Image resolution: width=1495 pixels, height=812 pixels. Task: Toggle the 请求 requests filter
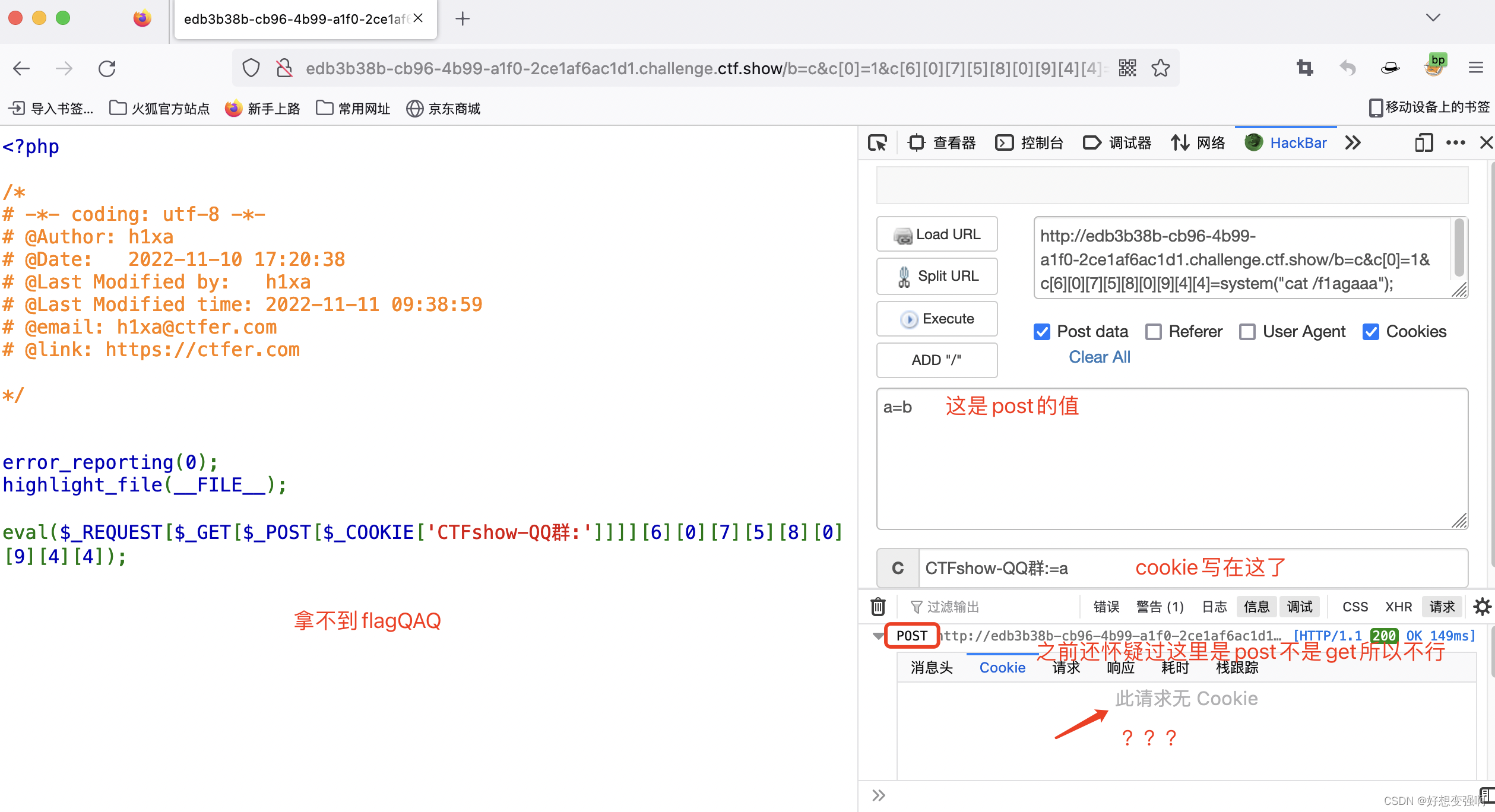[1442, 607]
